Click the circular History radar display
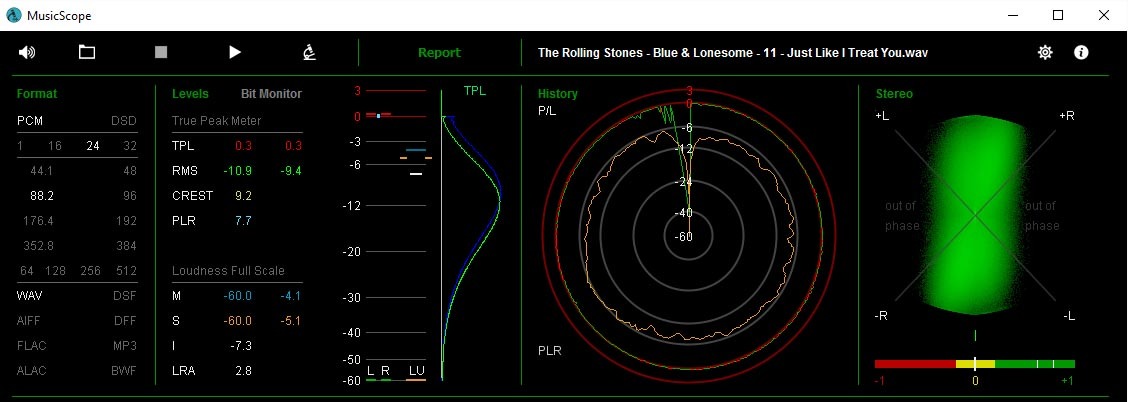Viewport: 1128px width, 402px height. click(685, 236)
